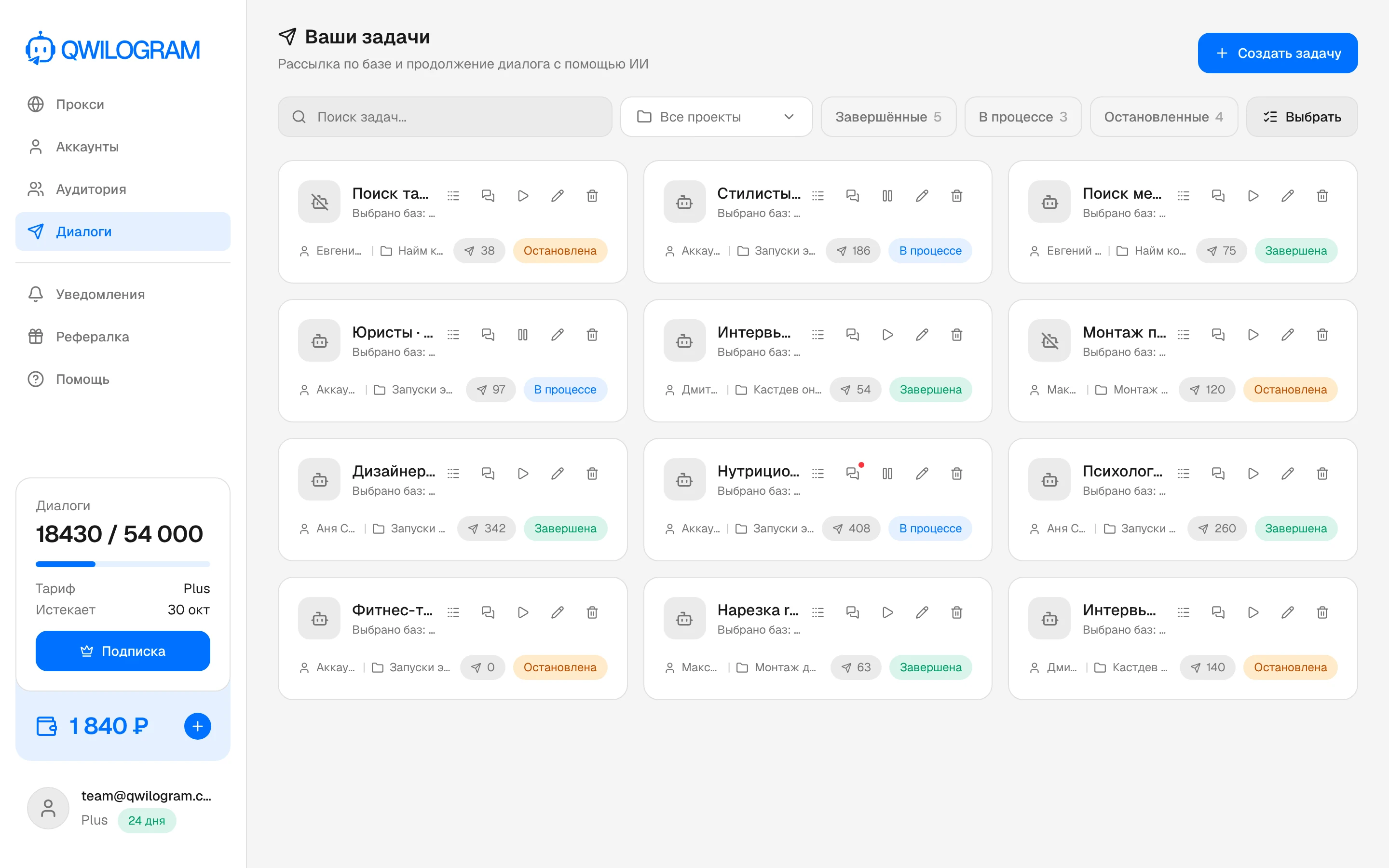This screenshot has width=1389, height=868.
Task: Edit the Нарезка г... task
Action: tap(922, 612)
